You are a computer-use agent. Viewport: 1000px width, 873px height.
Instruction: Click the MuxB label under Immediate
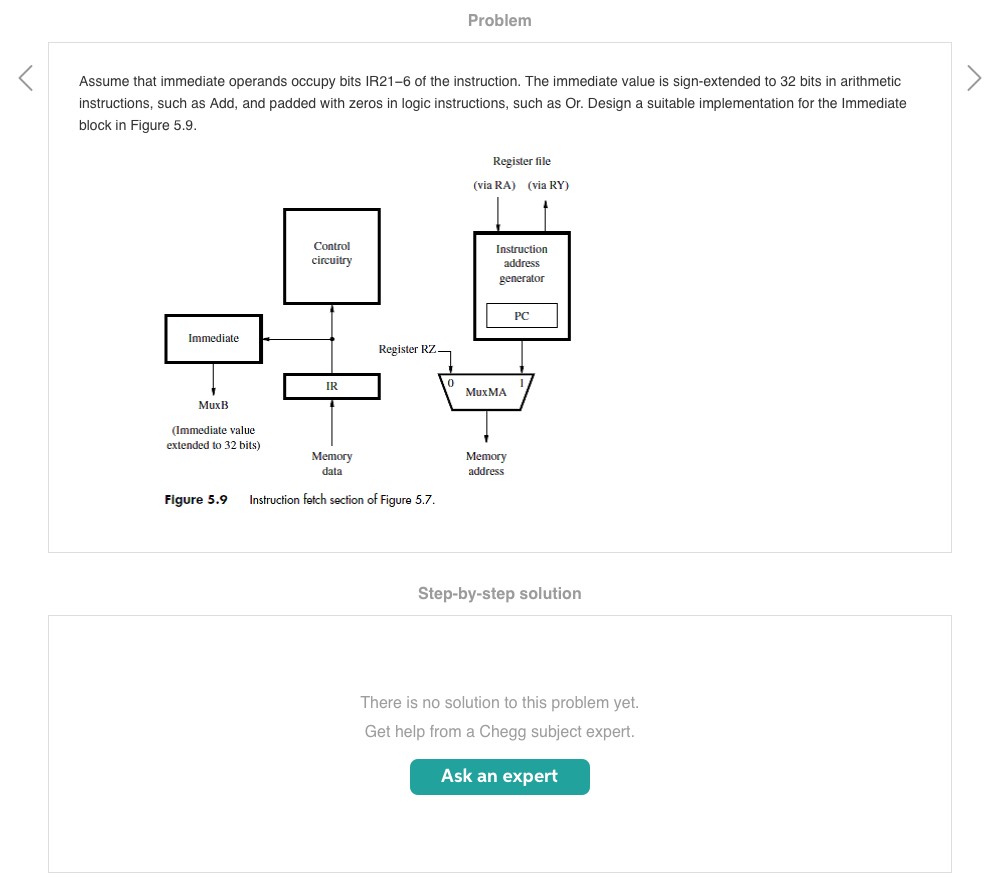pos(214,405)
